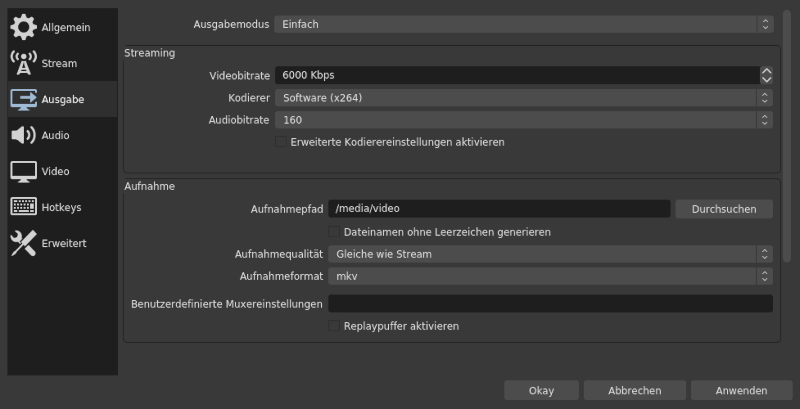Select the Stream antenna icon
The width and height of the screenshot is (800, 409).
pyautogui.click(x=23, y=63)
